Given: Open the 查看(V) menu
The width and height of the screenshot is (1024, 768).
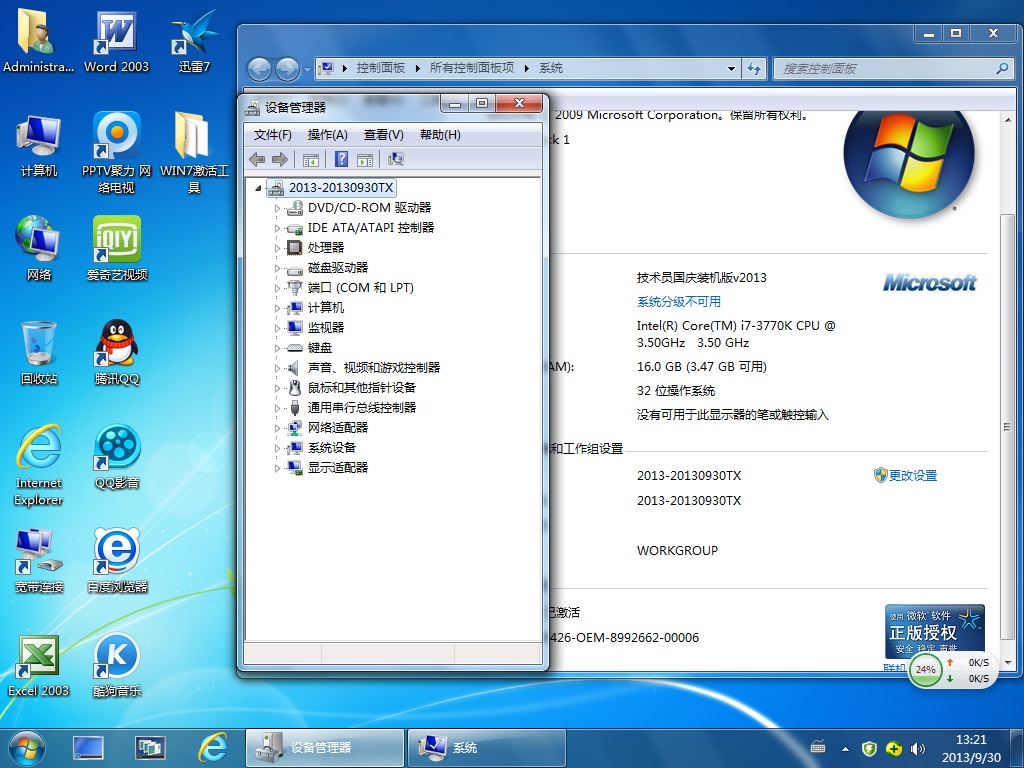Looking at the screenshot, I should 383,135.
